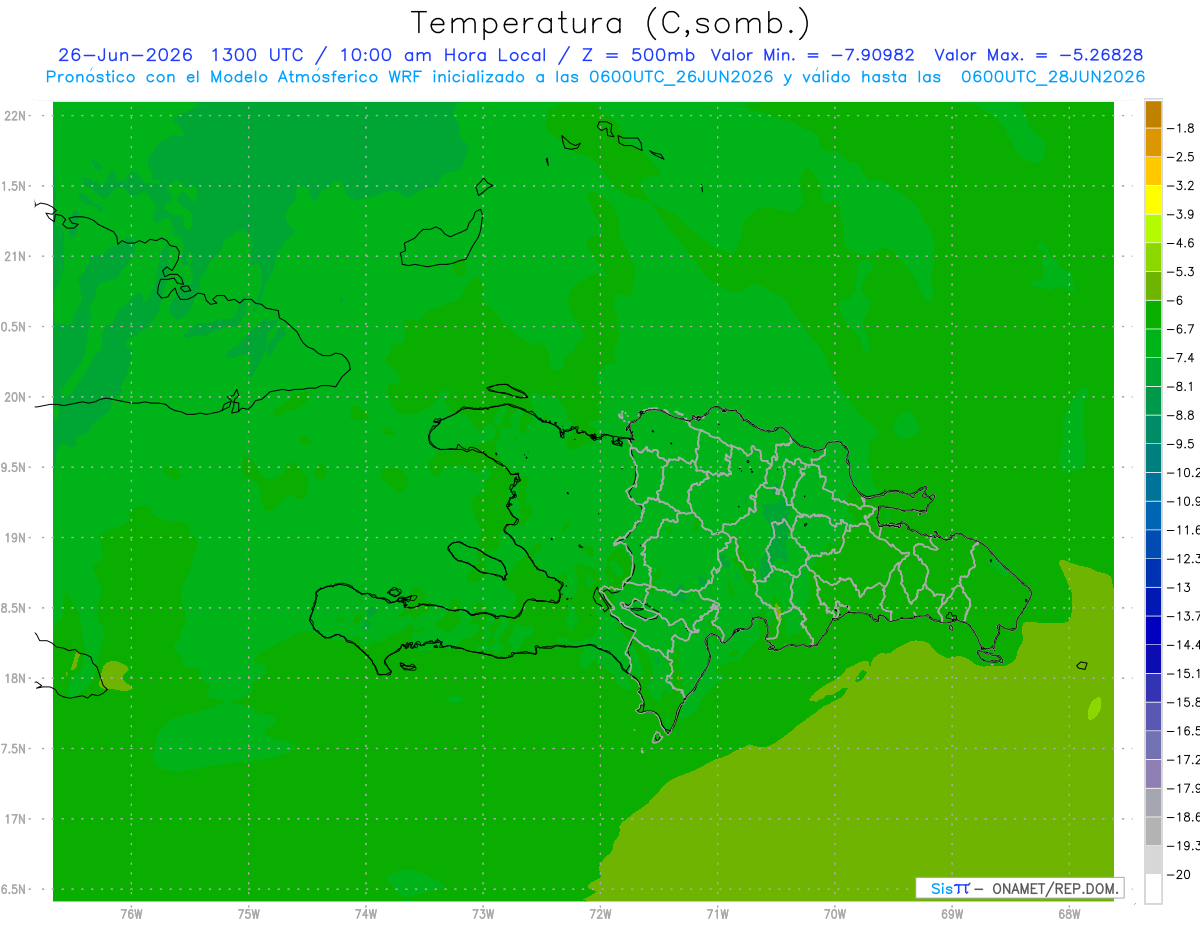Click the -4.6 legend value

1181,243
